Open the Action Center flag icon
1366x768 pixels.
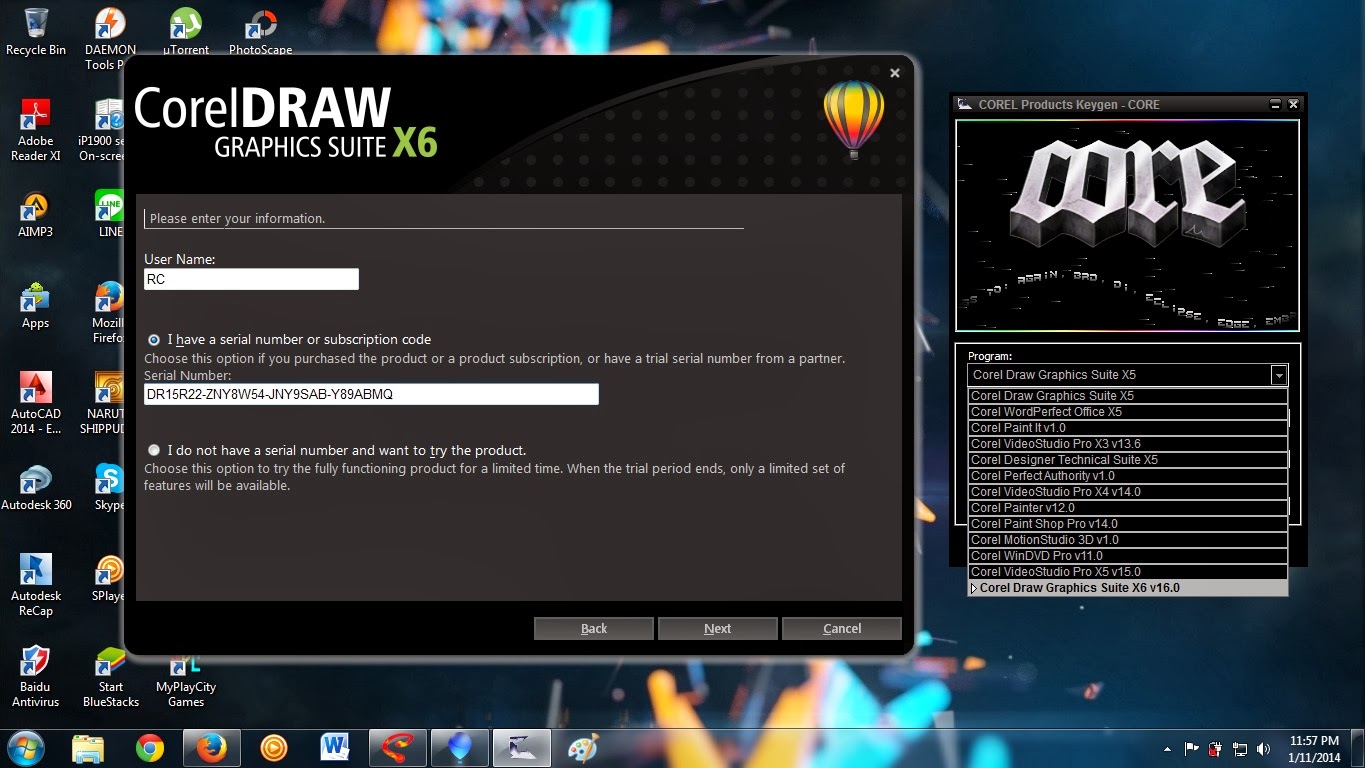(x=1192, y=748)
